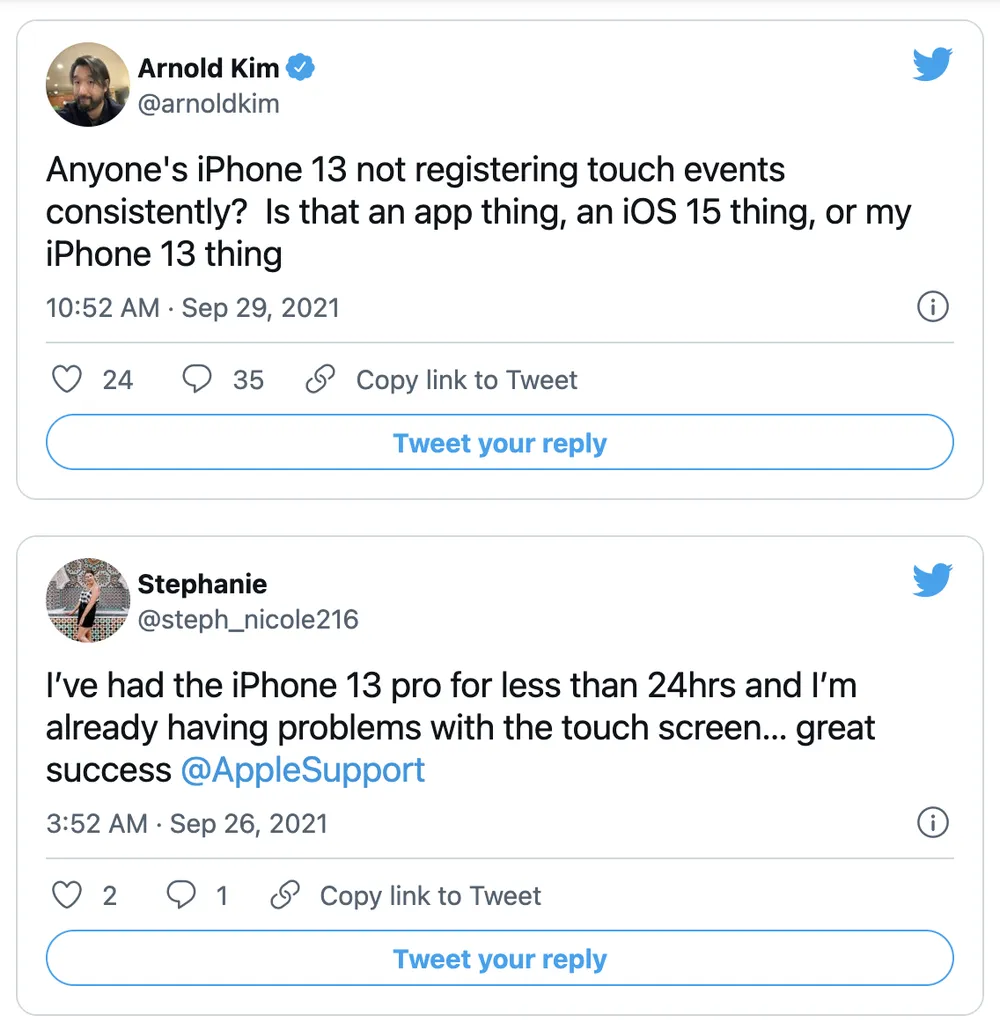This screenshot has width=1000, height=1030.
Task: Open the @steph_nicole216 handle link
Action: (247, 619)
